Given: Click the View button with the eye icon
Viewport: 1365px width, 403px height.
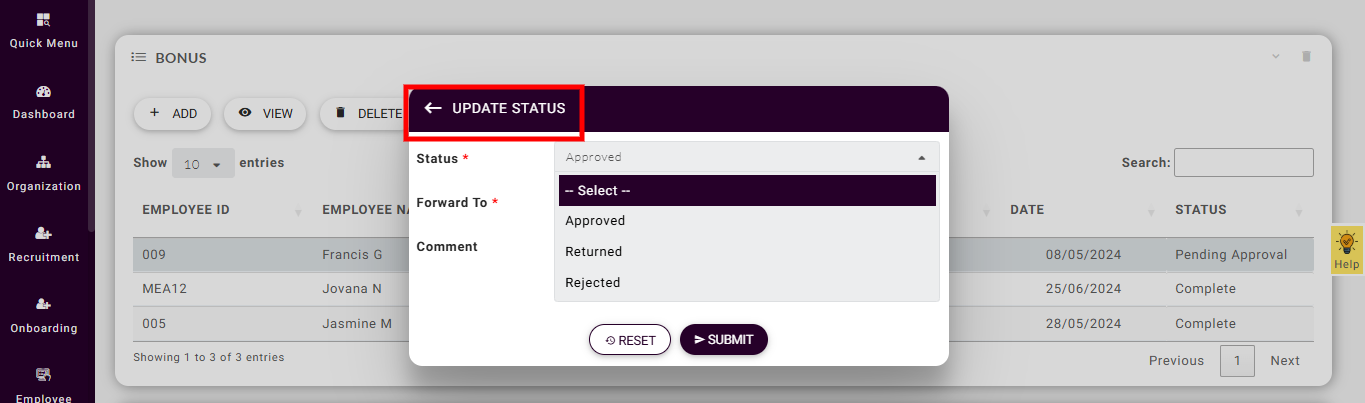Looking at the screenshot, I should click(265, 114).
